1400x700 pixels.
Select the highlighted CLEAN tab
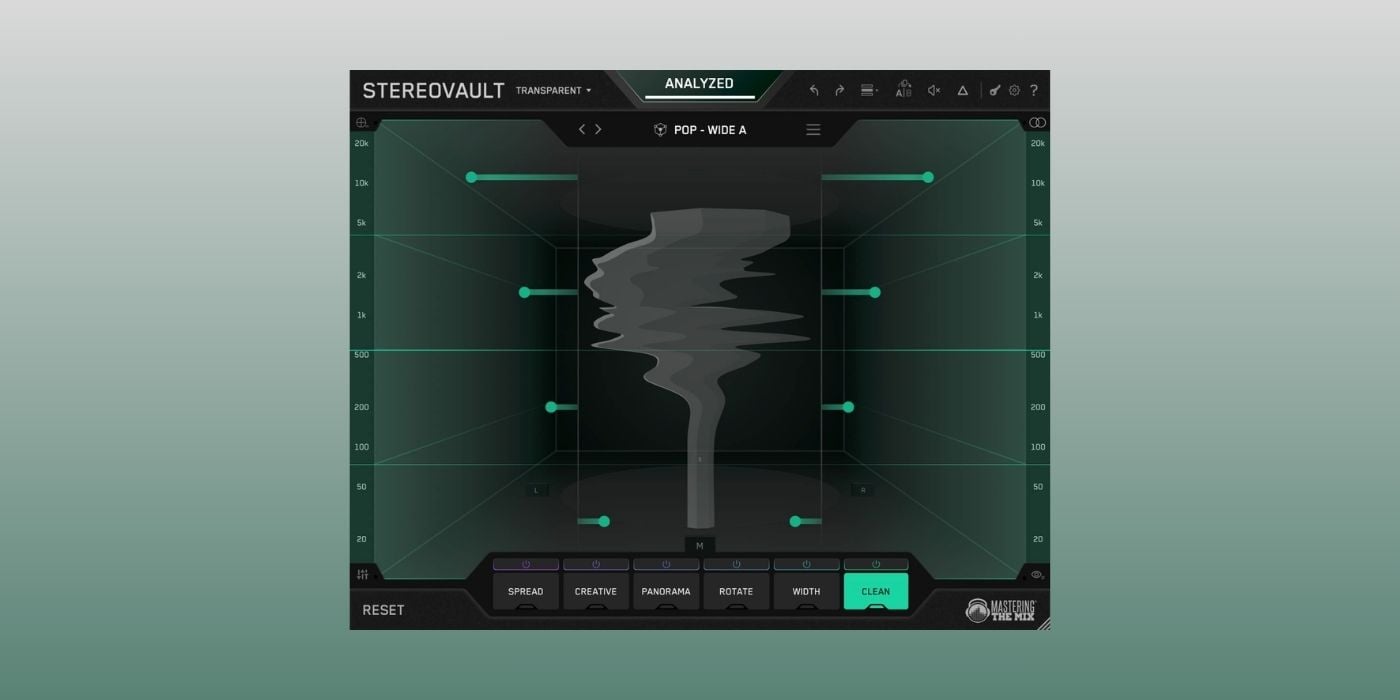pyautogui.click(x=876, y=591)
